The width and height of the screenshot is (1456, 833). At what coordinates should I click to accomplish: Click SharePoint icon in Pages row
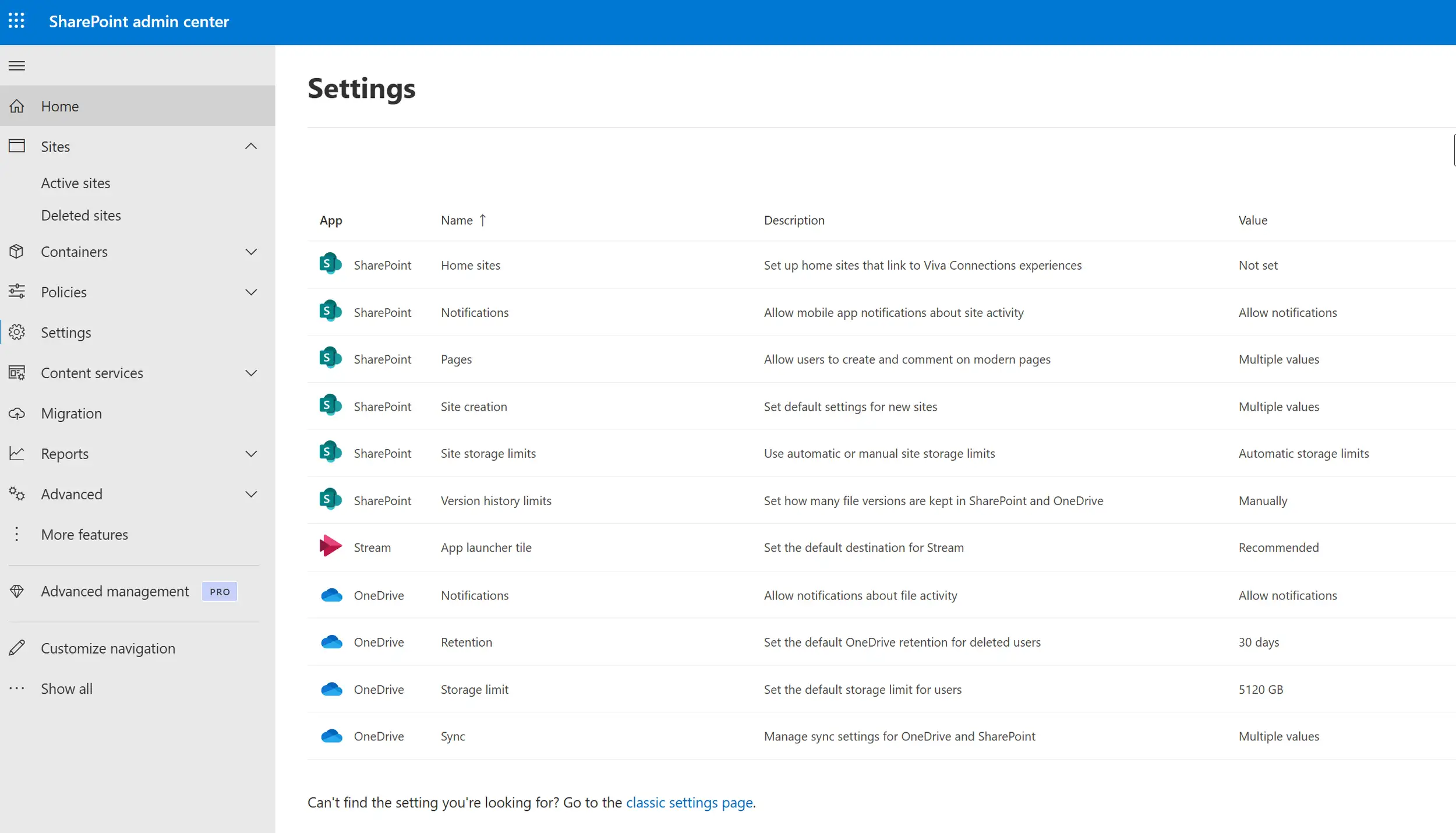pyautogui.click(x=330, y=358)
